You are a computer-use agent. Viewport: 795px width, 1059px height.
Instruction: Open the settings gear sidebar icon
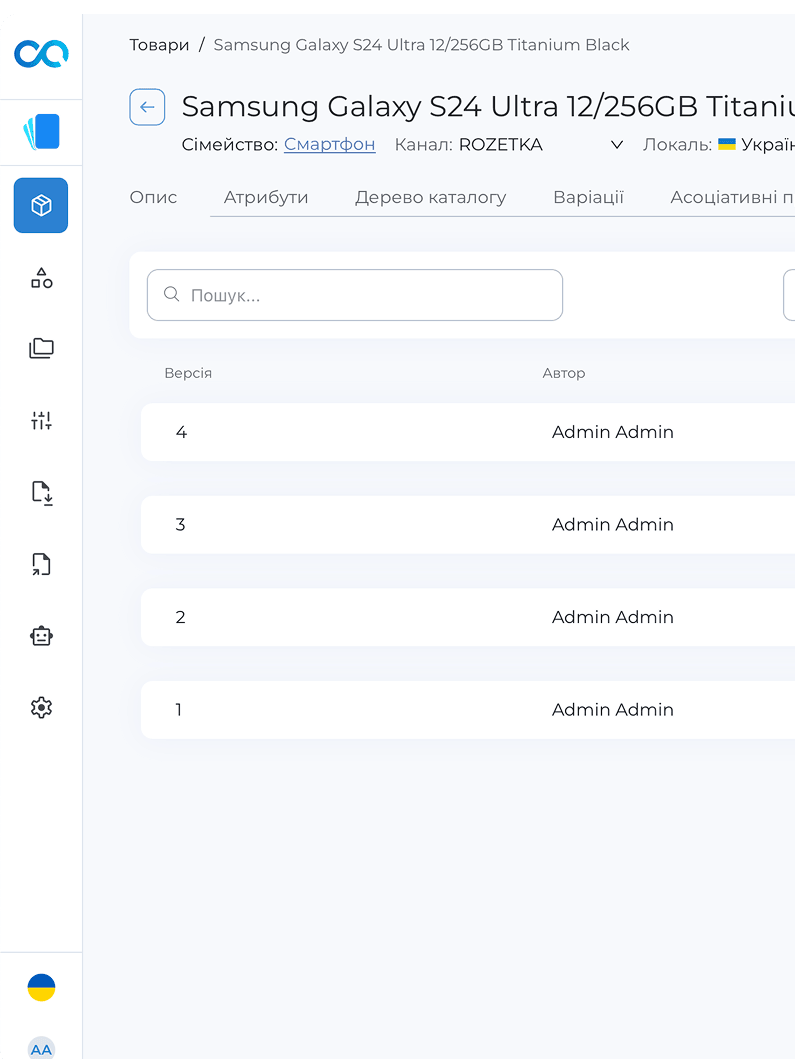(x=41, y=707)
